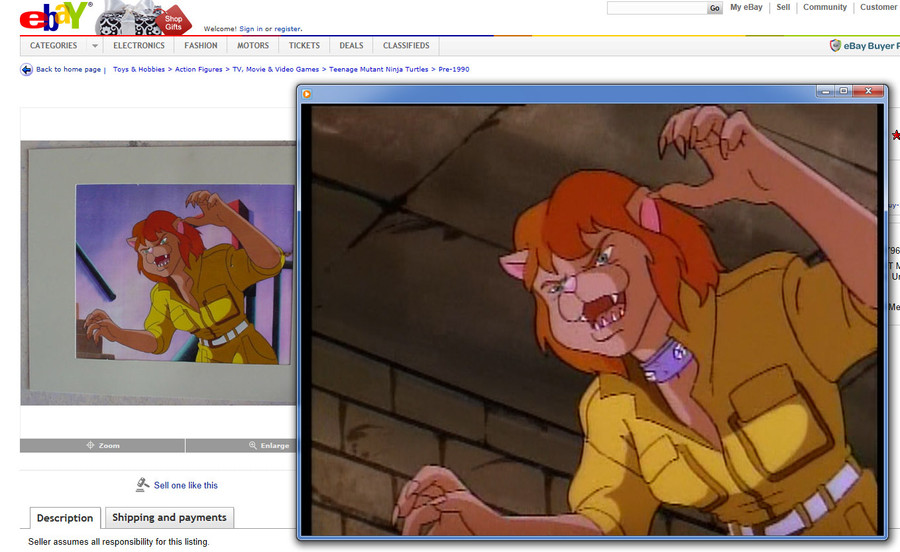Open the Shop Gifts banner
This screenshot has width=900, height=552.
pos(143,18)
